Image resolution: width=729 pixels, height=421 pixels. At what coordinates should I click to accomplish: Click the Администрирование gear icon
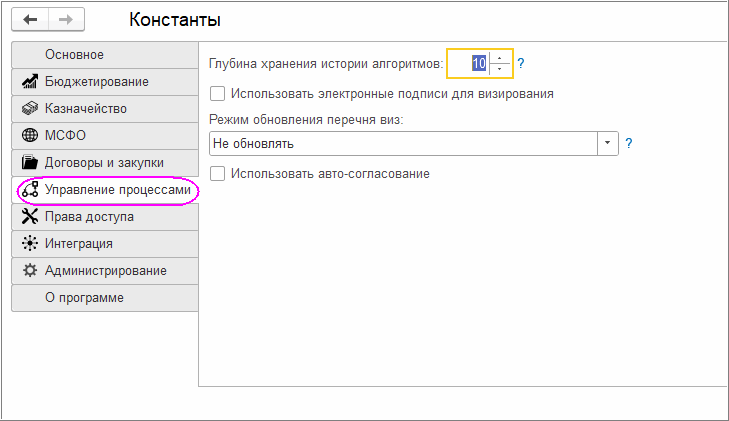coord(30,271)
